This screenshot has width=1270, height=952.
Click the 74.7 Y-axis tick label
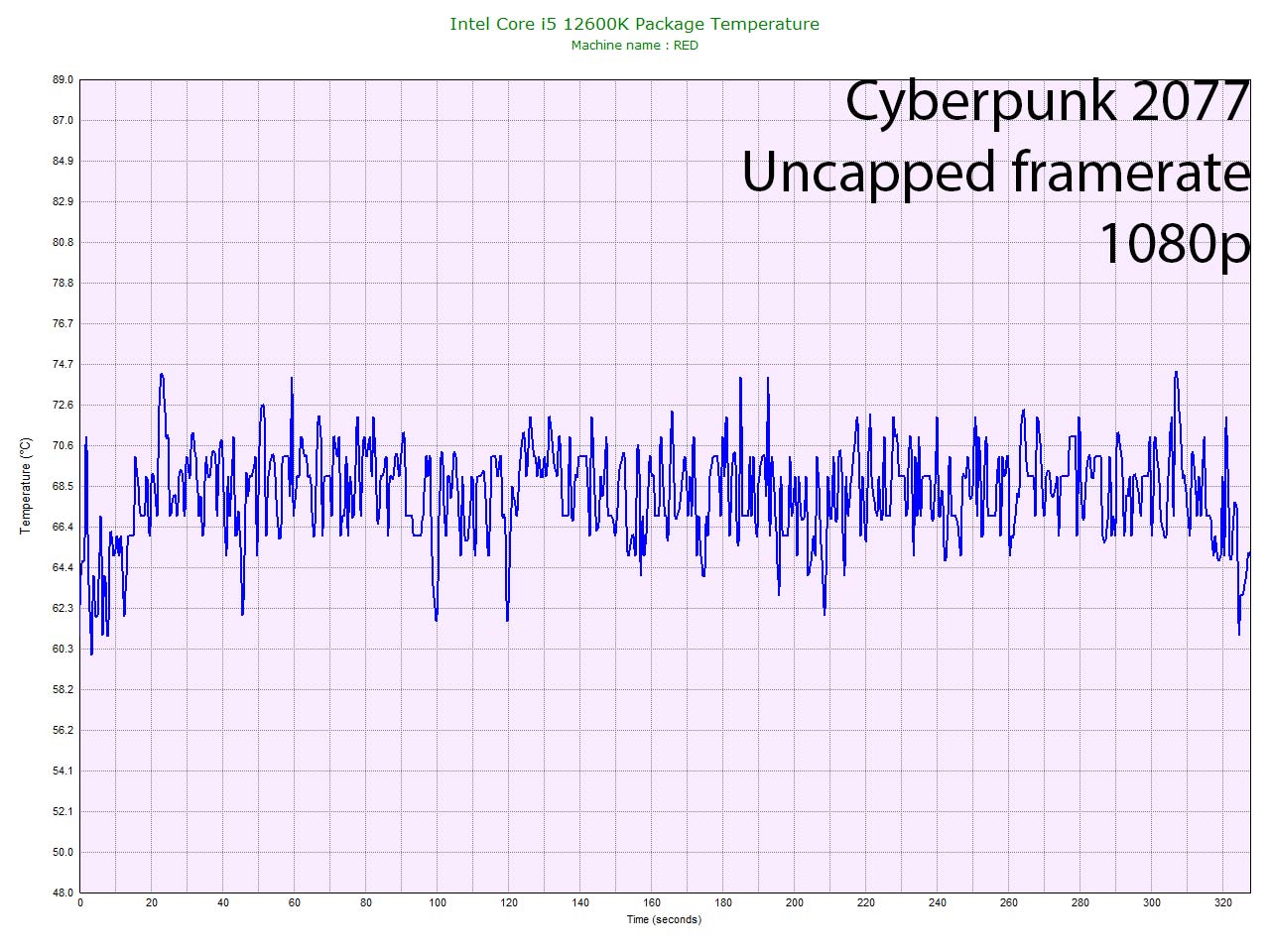pos(63,365)
